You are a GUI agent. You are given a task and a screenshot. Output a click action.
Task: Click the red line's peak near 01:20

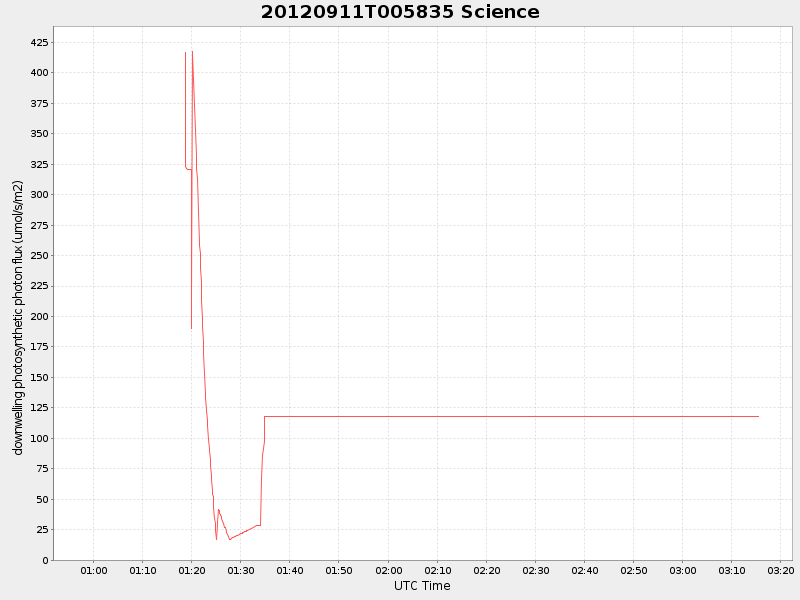(x=192, y=52)
